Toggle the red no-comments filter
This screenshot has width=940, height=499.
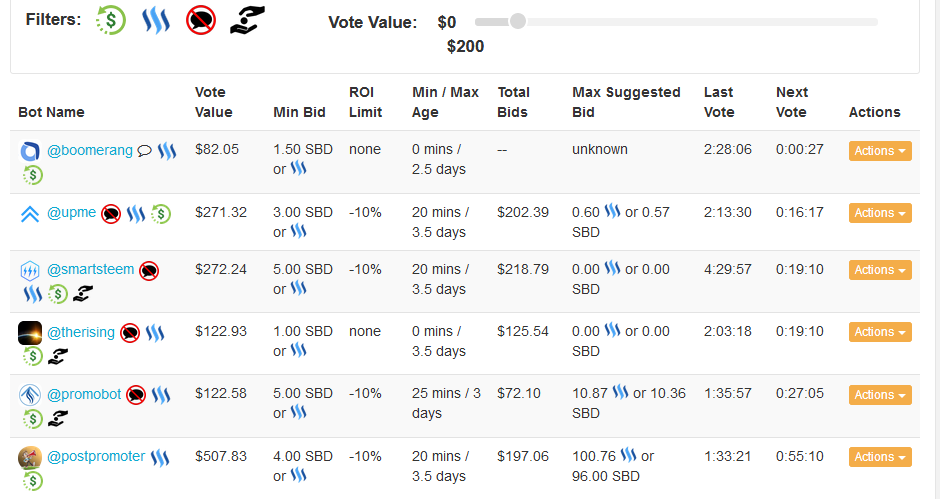pos(200,20)
